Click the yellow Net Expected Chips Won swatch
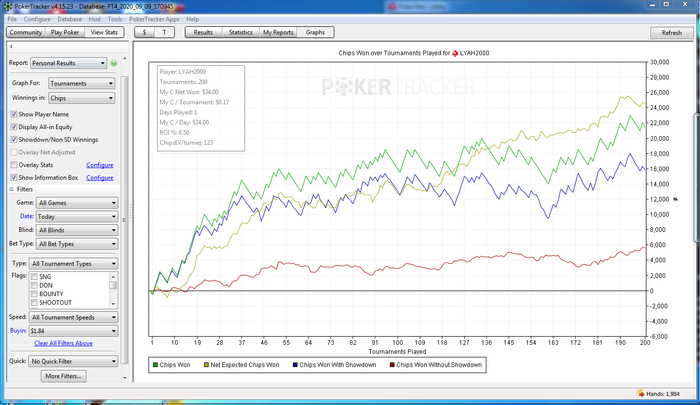 pyautogui.click(x=206, y=365)
